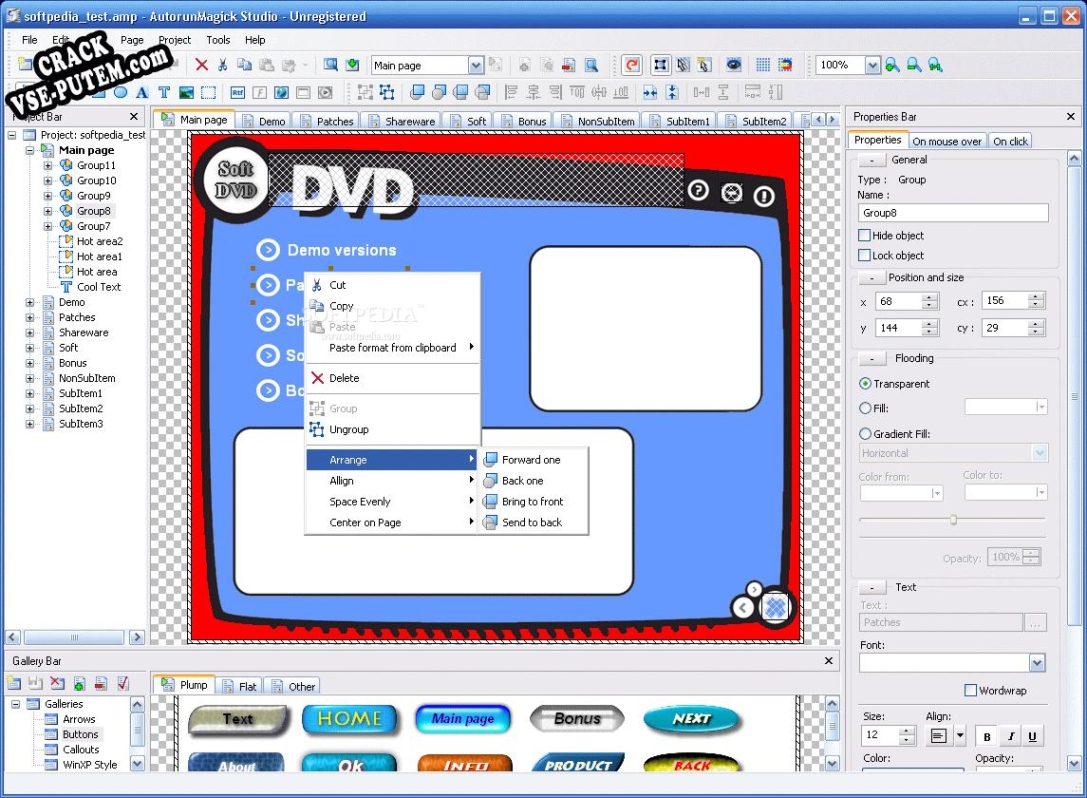Screen dimensions: 1087x798
Task: Click the zoom in magnifier icon
Action: 892,65
